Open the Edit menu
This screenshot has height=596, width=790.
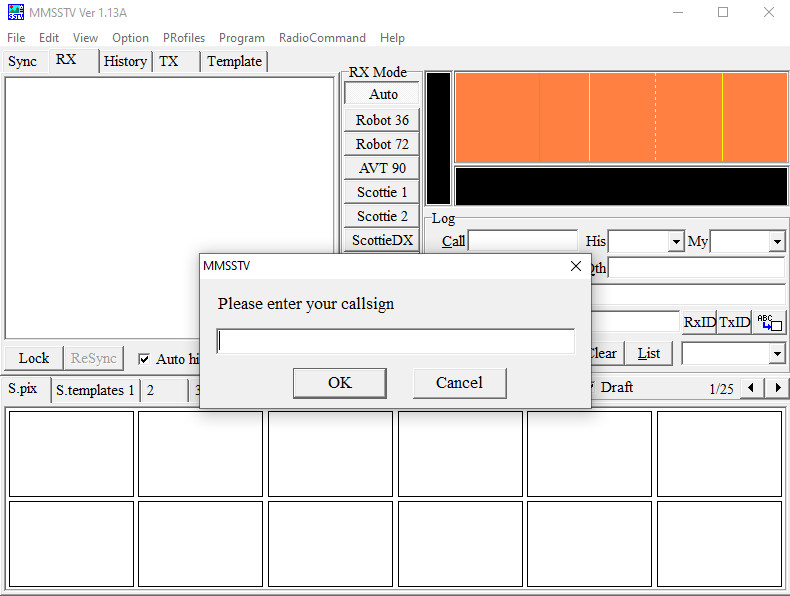click(x=49, y=38)
